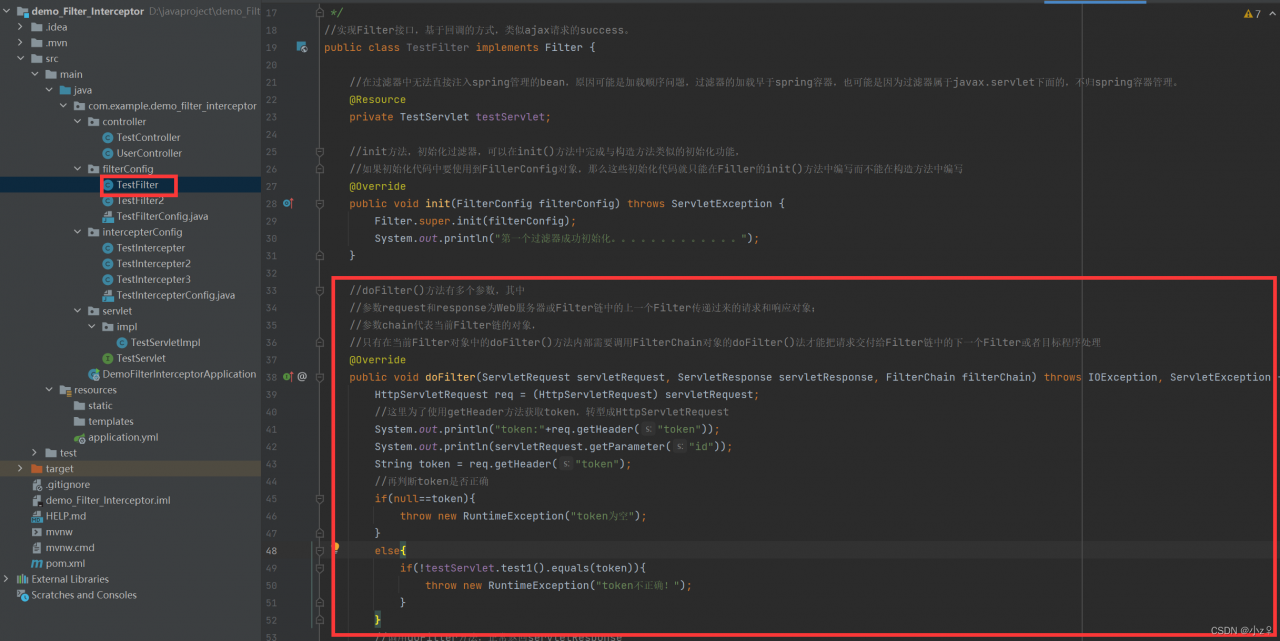The height and width of the screenshot is (641, 1280).
Task: Open the TestIntercepter class
Action: [x=150, y=248]
